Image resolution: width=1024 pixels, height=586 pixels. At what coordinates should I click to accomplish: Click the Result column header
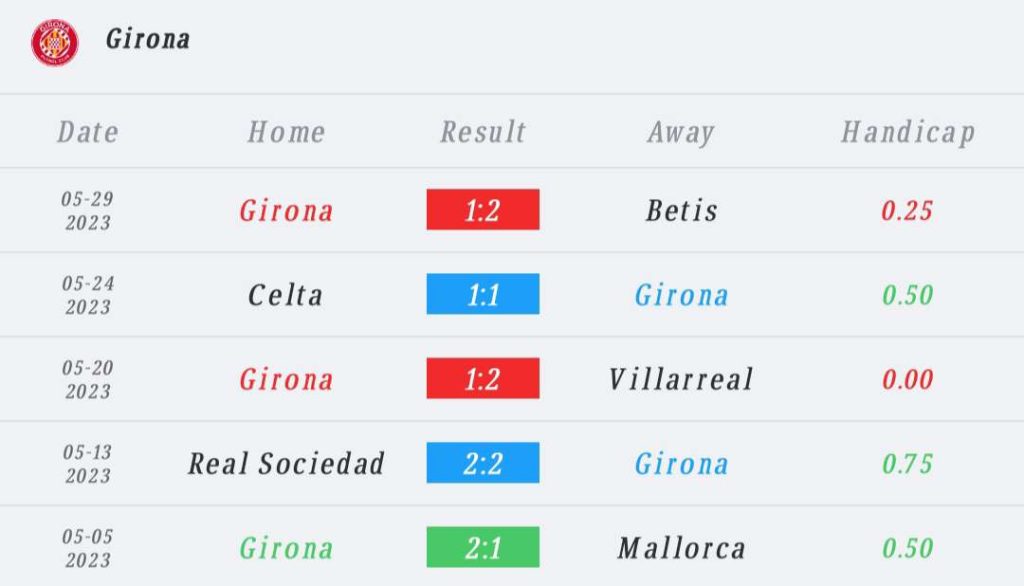(x=483, y=132)
